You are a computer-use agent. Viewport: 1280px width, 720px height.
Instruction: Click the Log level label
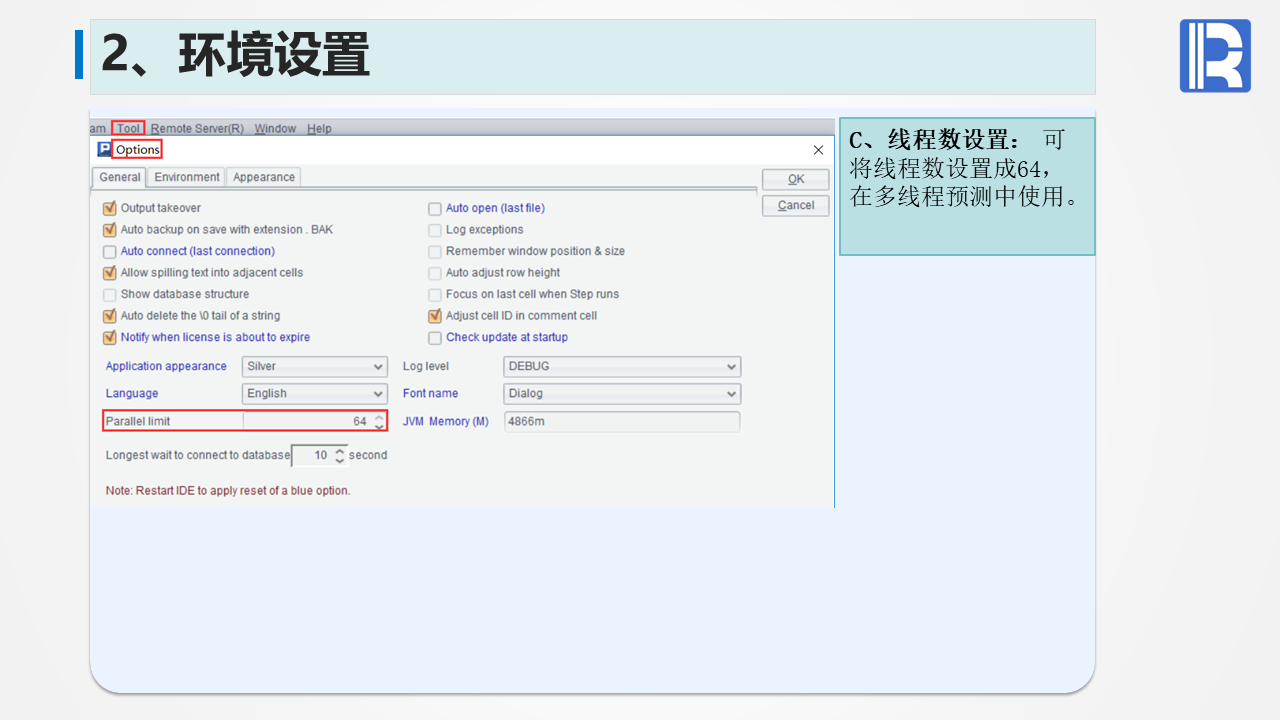click(x=426, y=366)
